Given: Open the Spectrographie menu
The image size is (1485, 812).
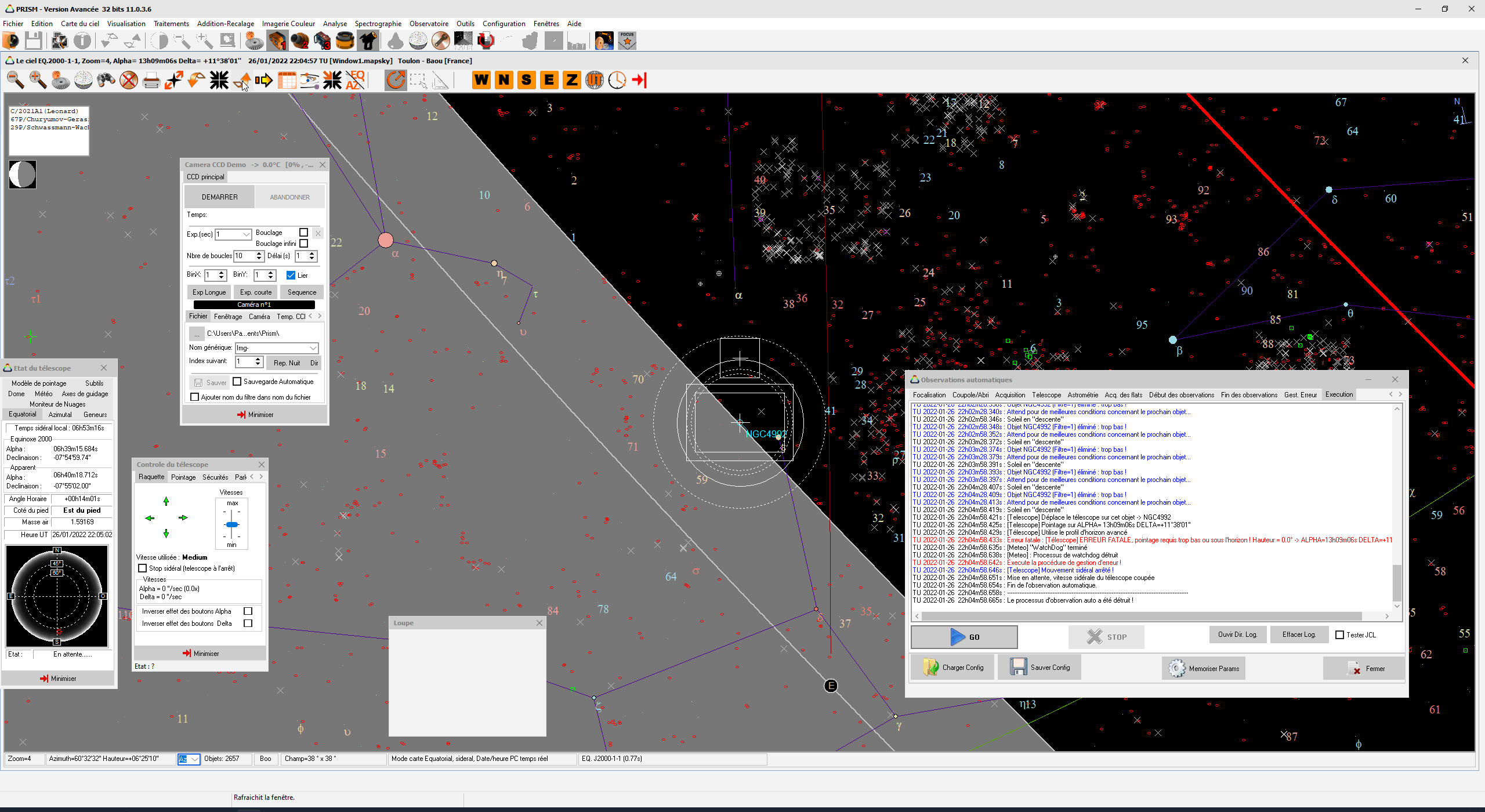Looking at the screenshot, I should tap(378, 24).
